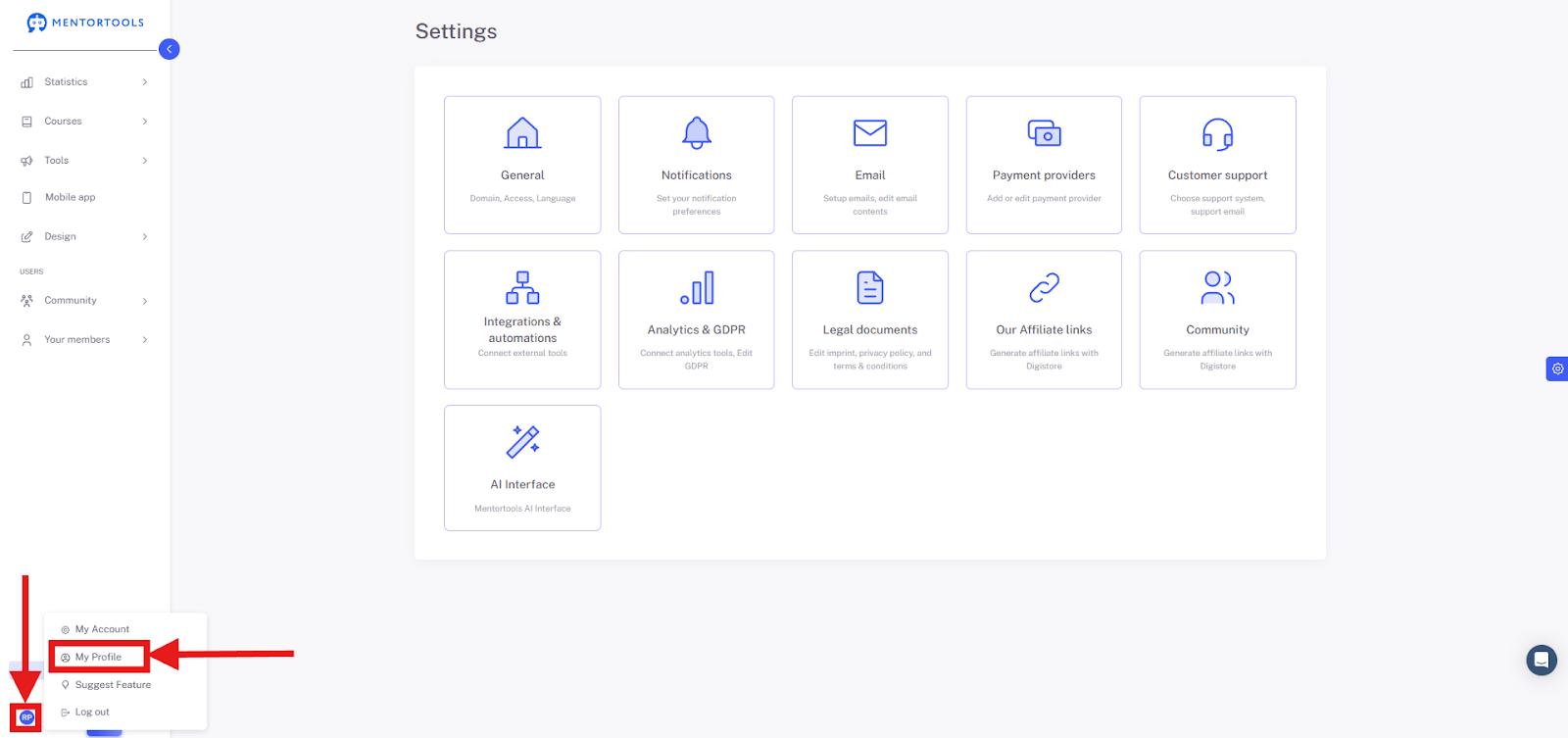Screen dimensions: 1568x738
Task: Click the Customer support headset icon
Action: (x=1218, y=134)
